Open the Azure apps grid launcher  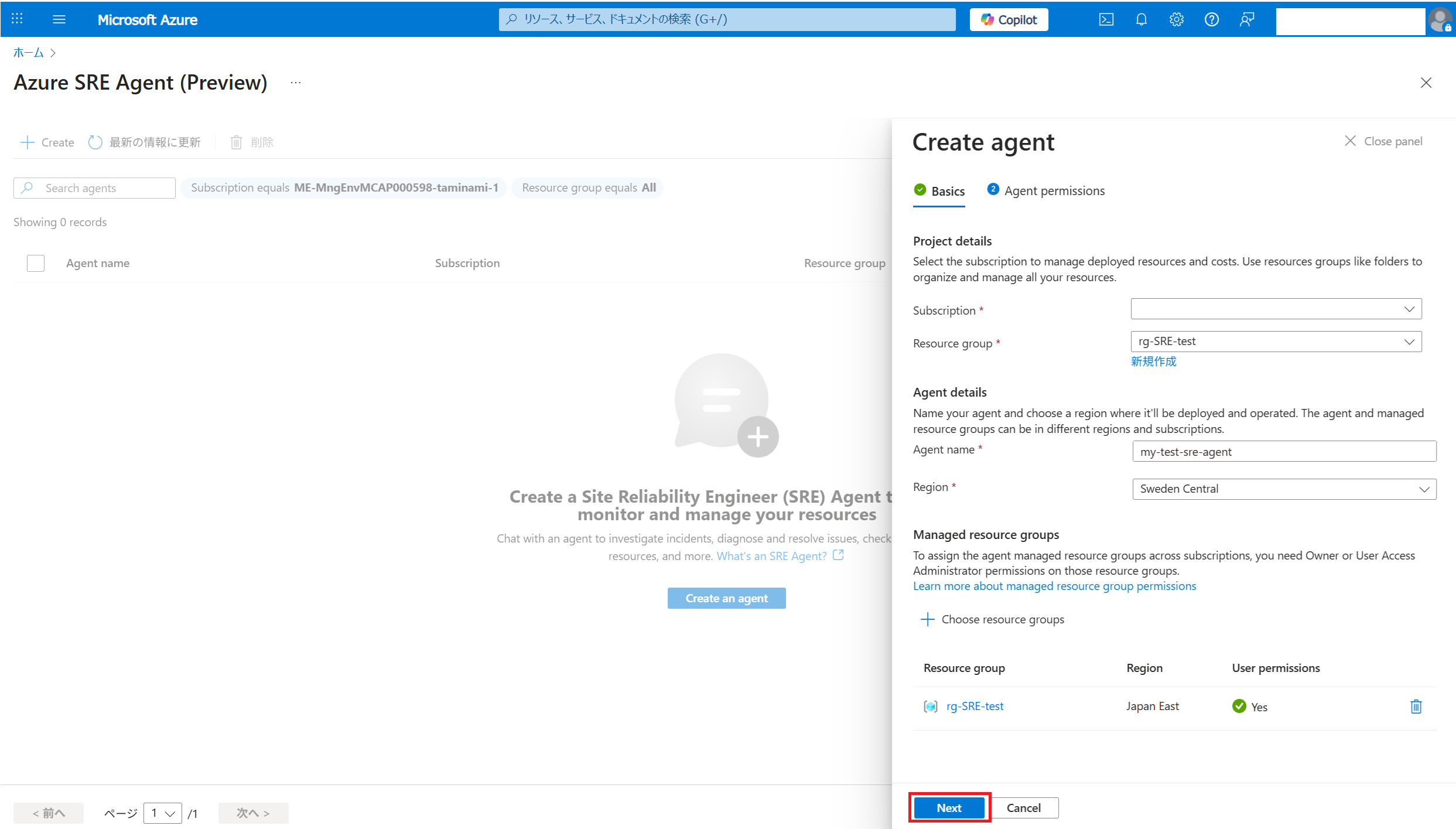17,19
